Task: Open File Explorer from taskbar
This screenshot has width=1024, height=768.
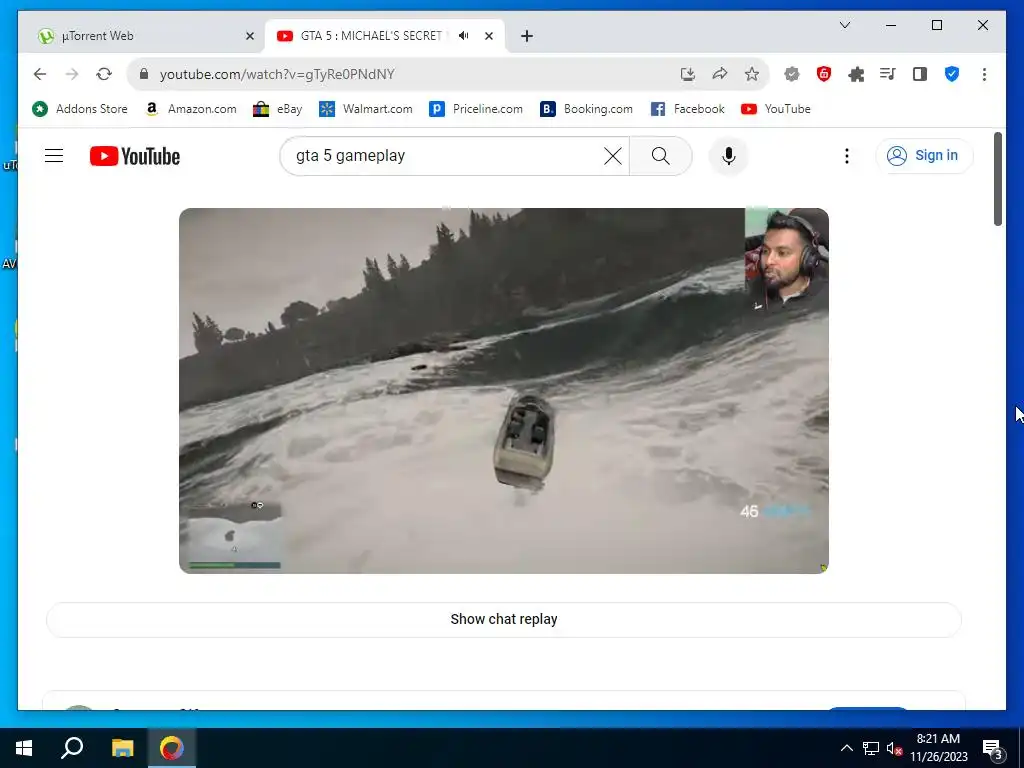Action: (122, 748)
